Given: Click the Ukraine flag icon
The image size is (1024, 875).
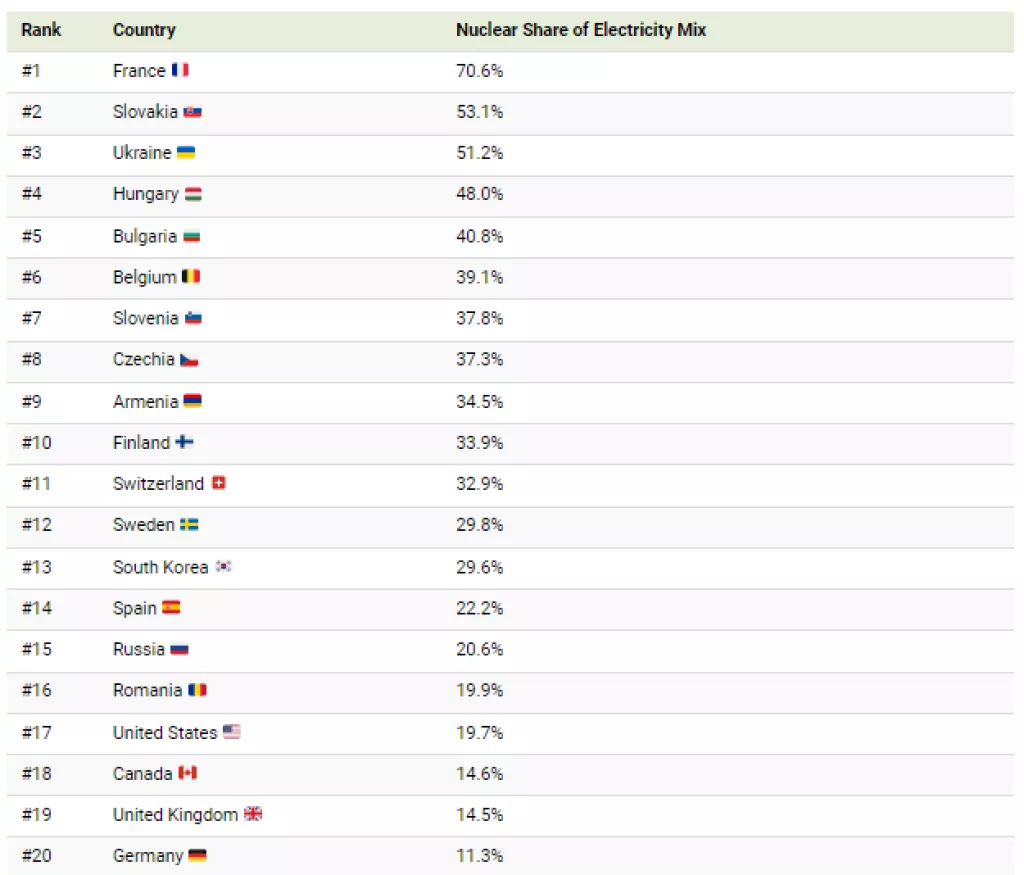Looking at the screenshot, I should [x=186, y=153].
